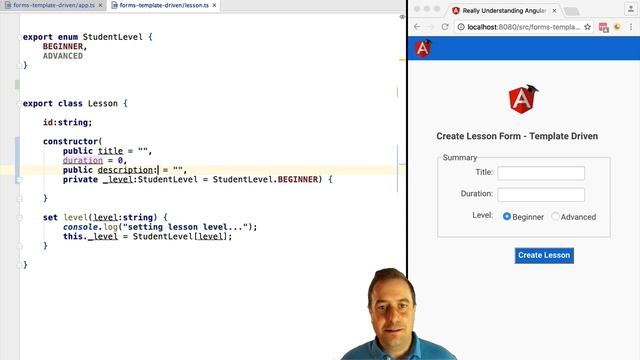Screen dimensions: 640x360
Task: Click the 'constructor(' keyword in code
Action: [72, 142]
